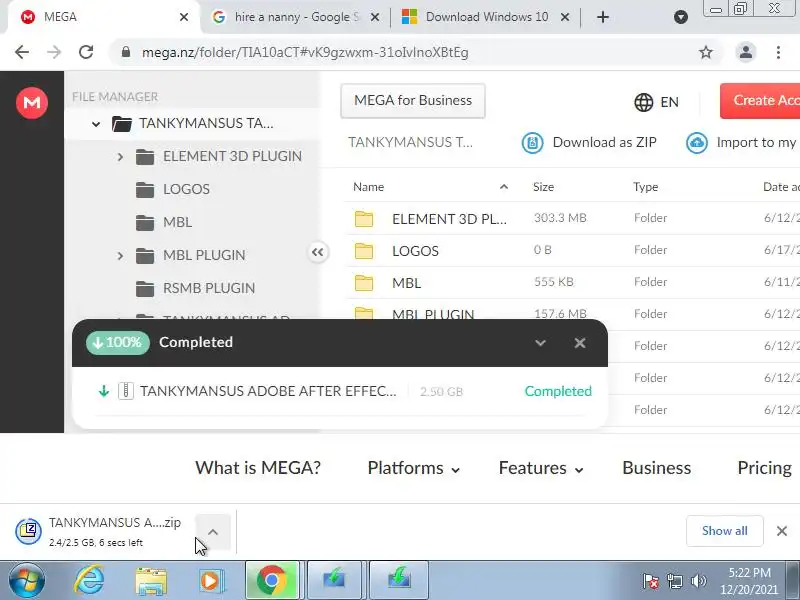800x600 pixels.
Task: Open Windows Explorer from the taskbar
Action: click(151, 581)
